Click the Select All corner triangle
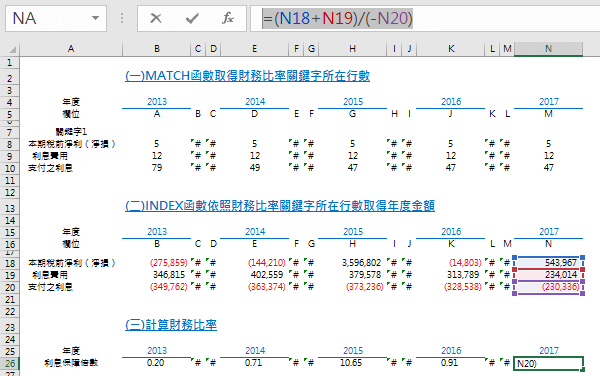Viewport: 600px width, 376px height. 13,50
